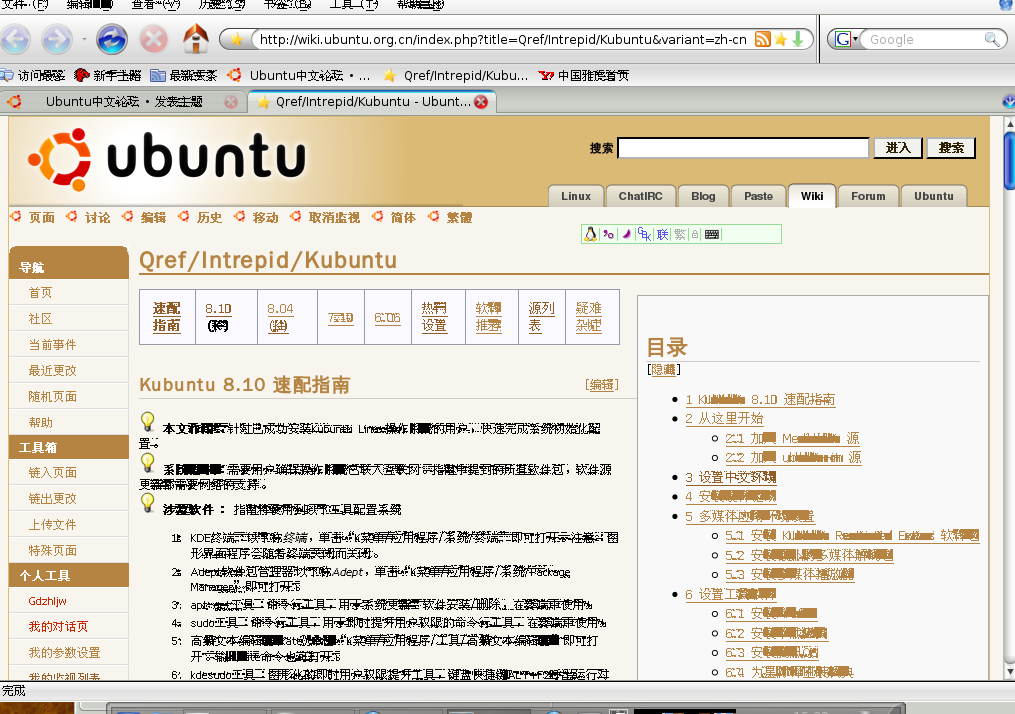Open the Paste tab
1015x714 pixels.
(x=758, y=196)
